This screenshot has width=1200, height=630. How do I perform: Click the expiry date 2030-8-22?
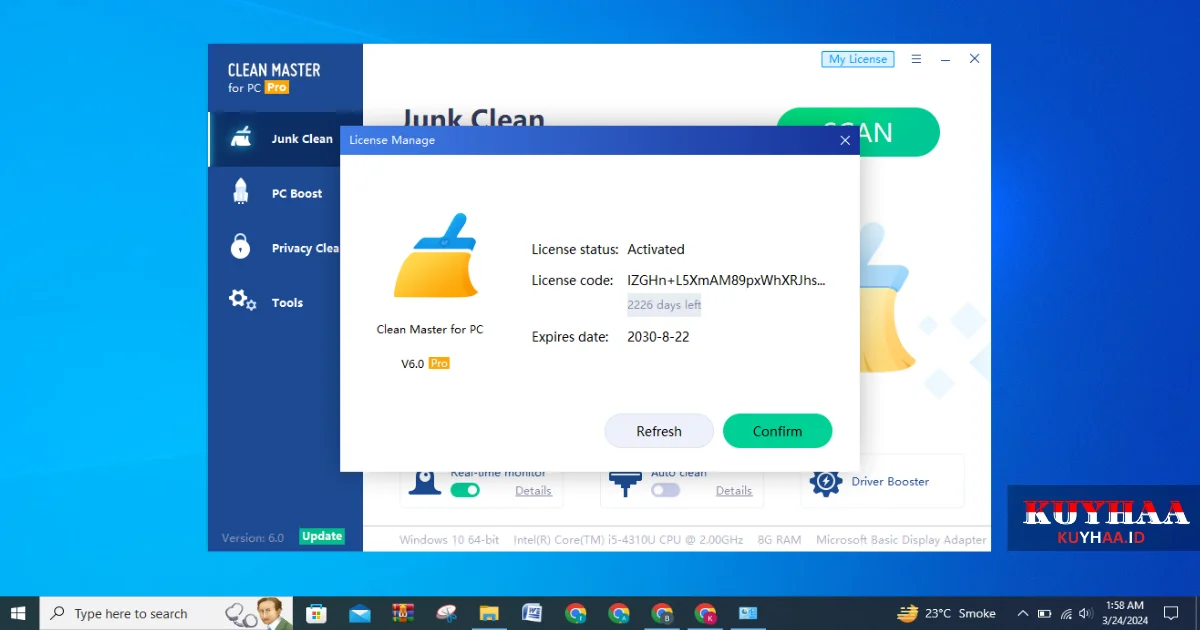click(658, 337)
